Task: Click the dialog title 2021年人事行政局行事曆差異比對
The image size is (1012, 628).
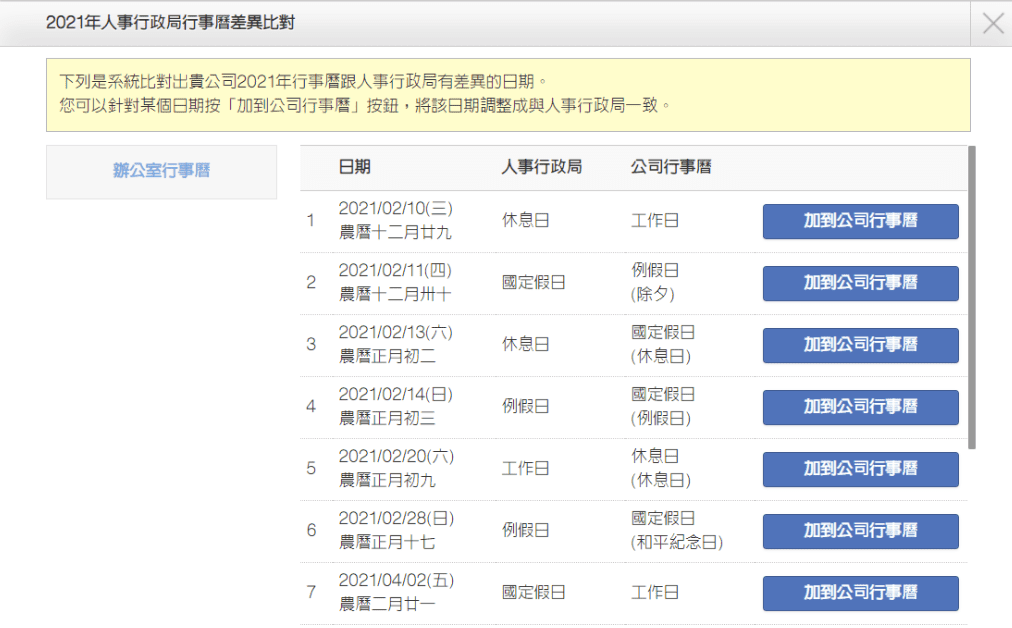Action: [170, 22]
